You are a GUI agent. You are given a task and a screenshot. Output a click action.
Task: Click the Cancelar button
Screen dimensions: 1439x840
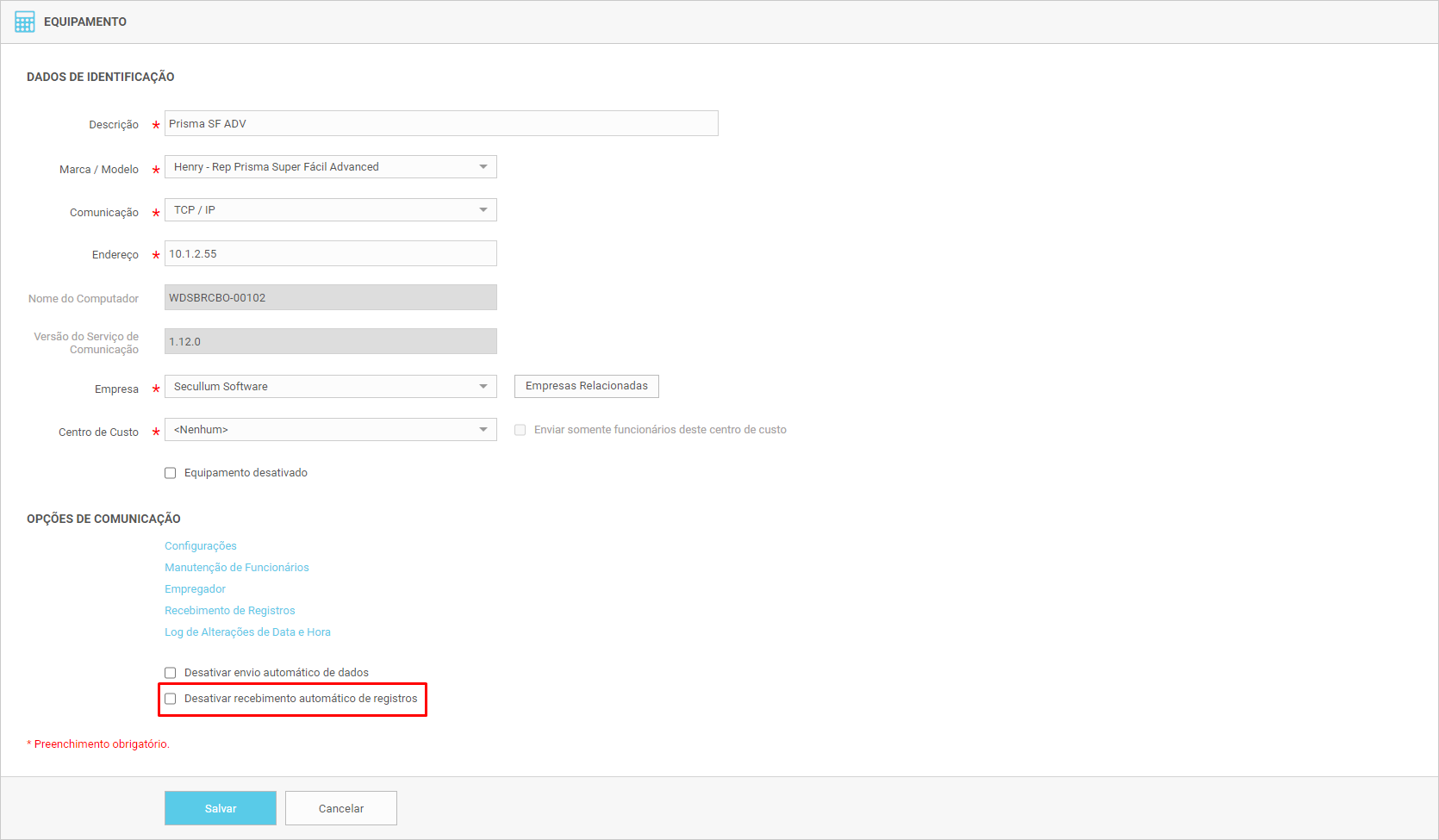point(341,808)
